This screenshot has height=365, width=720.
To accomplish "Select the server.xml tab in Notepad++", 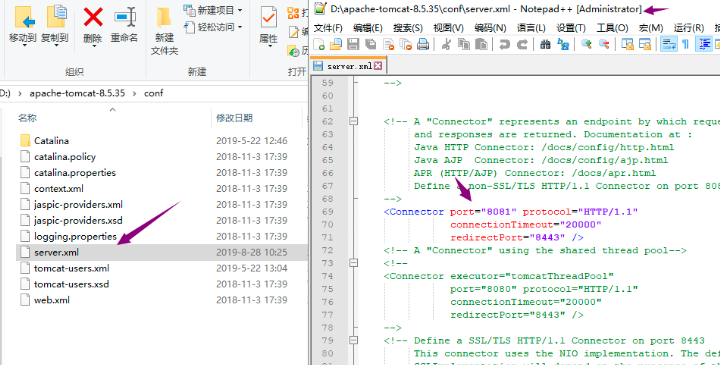I will click(x=348, y=66).
